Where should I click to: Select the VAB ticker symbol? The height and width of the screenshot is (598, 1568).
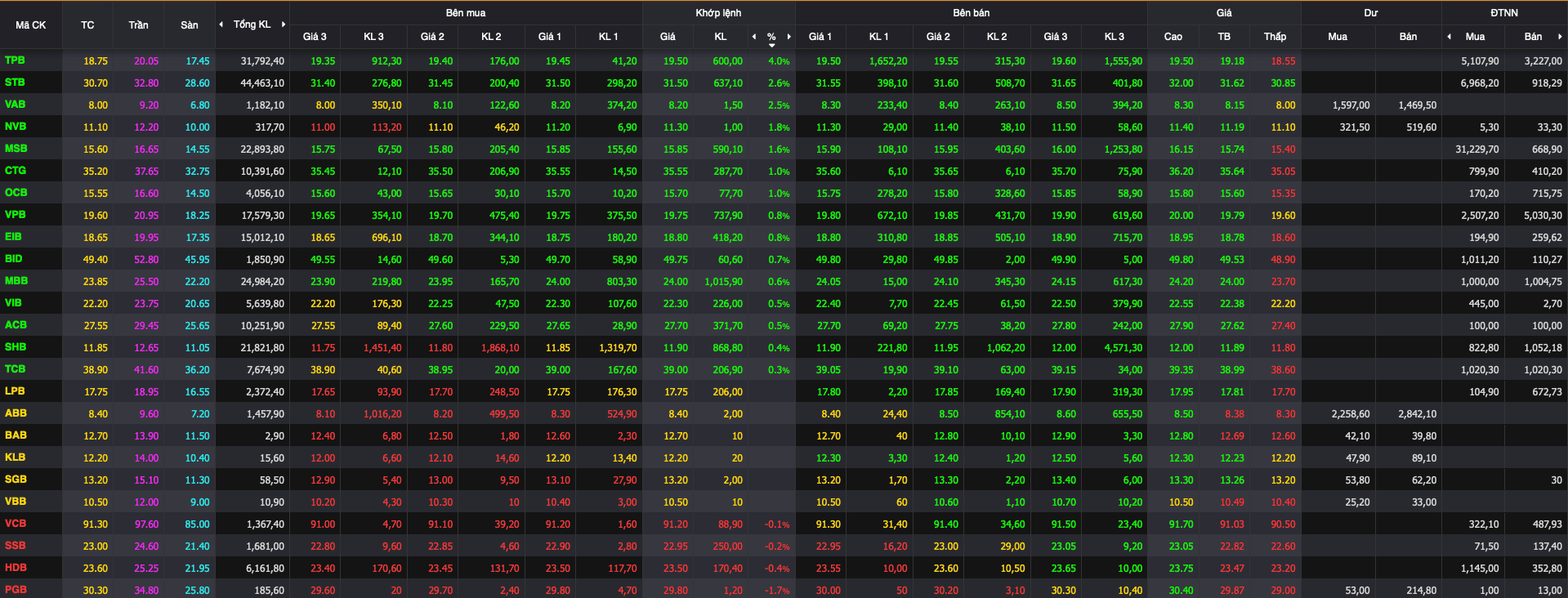click(x=15, y=105)
